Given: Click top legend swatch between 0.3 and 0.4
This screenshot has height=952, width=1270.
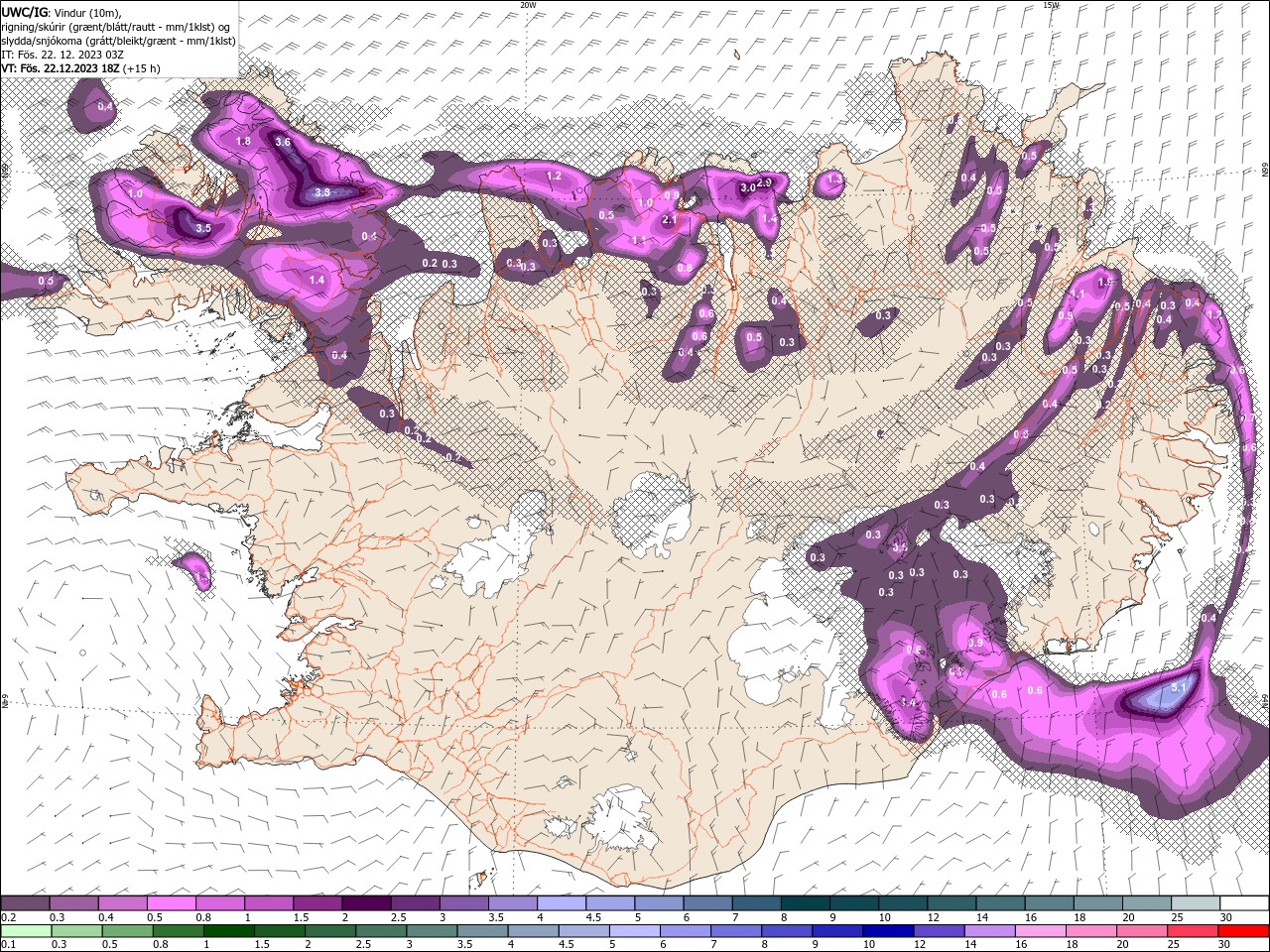Looking at the screenshot, I should (73, 903).
